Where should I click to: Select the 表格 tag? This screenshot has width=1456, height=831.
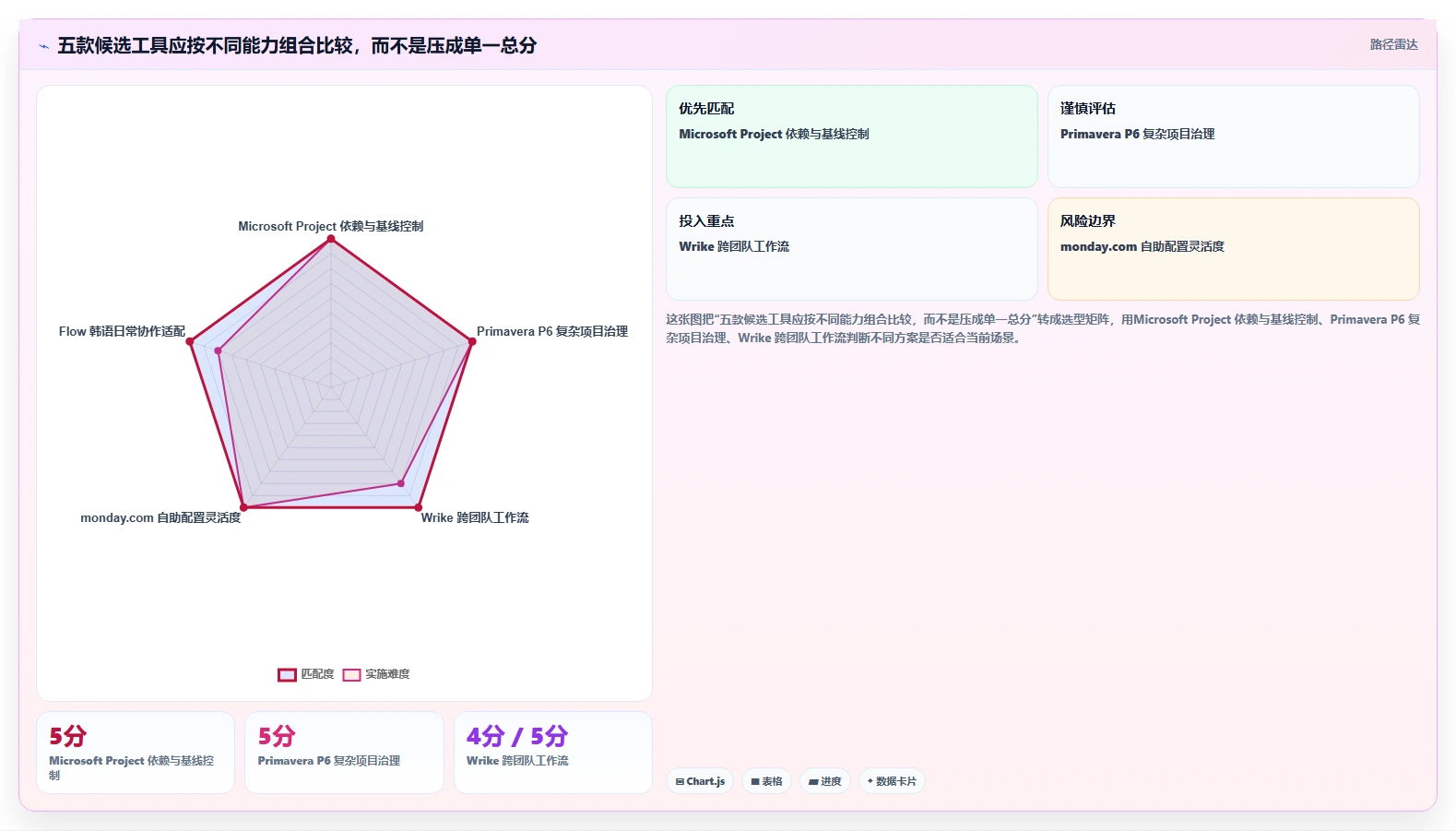[x=766, y=781]
